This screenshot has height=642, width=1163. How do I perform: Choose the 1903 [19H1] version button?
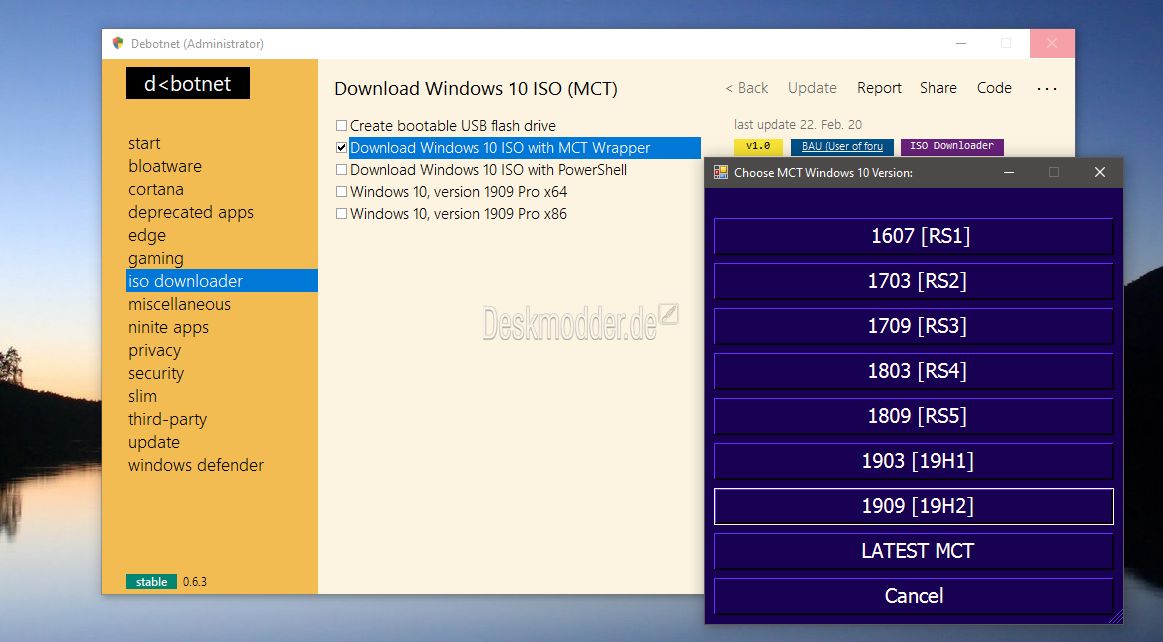pyautogui.click(x=914, y=461)
